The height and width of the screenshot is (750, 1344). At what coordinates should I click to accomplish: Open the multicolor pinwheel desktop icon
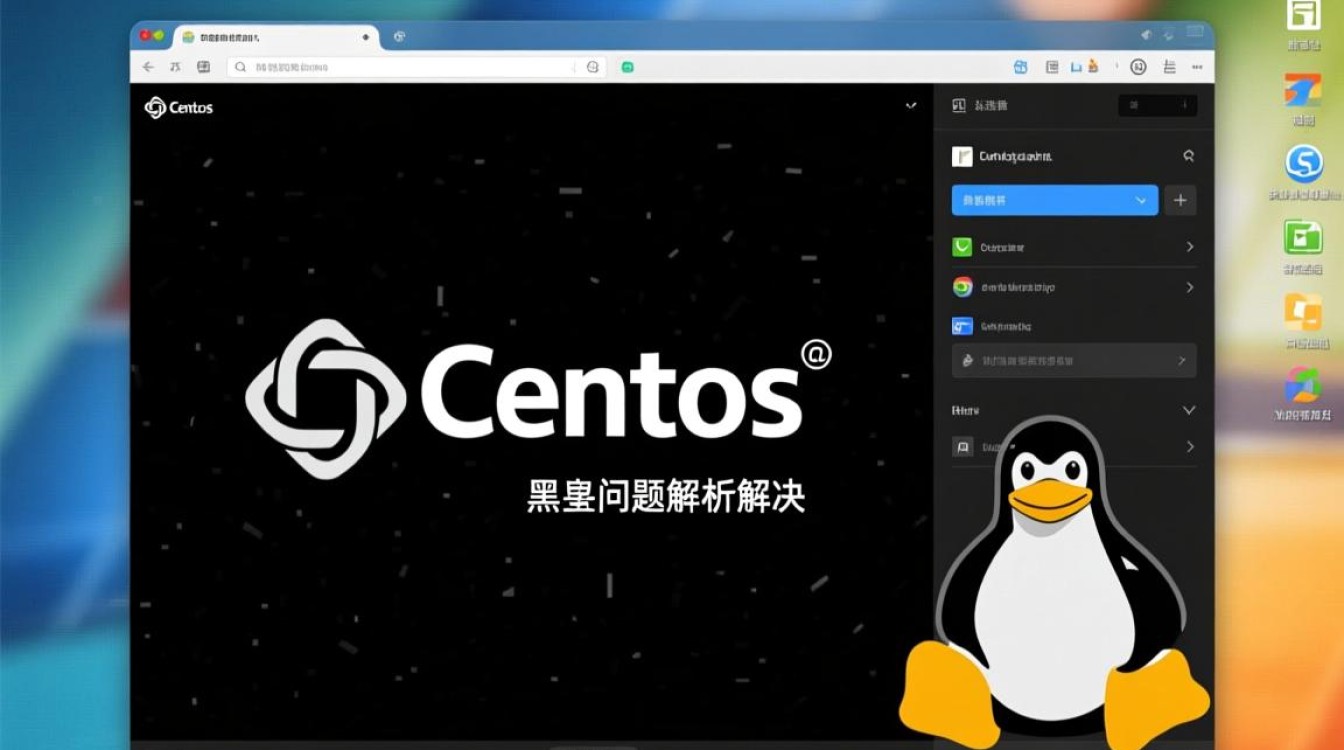[x=1304, y=385]
